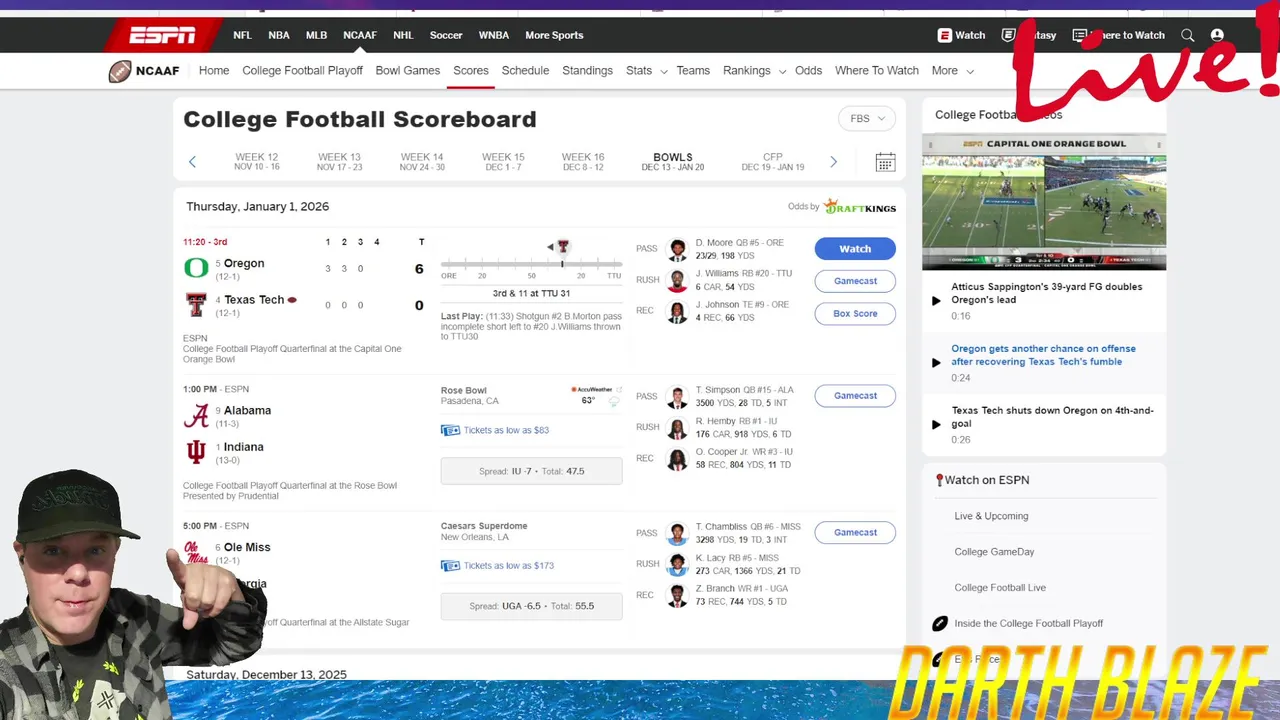Play the Atticus Sappington field goal clip
Viewport: 1280px width, 720px height.
(936, 300)
